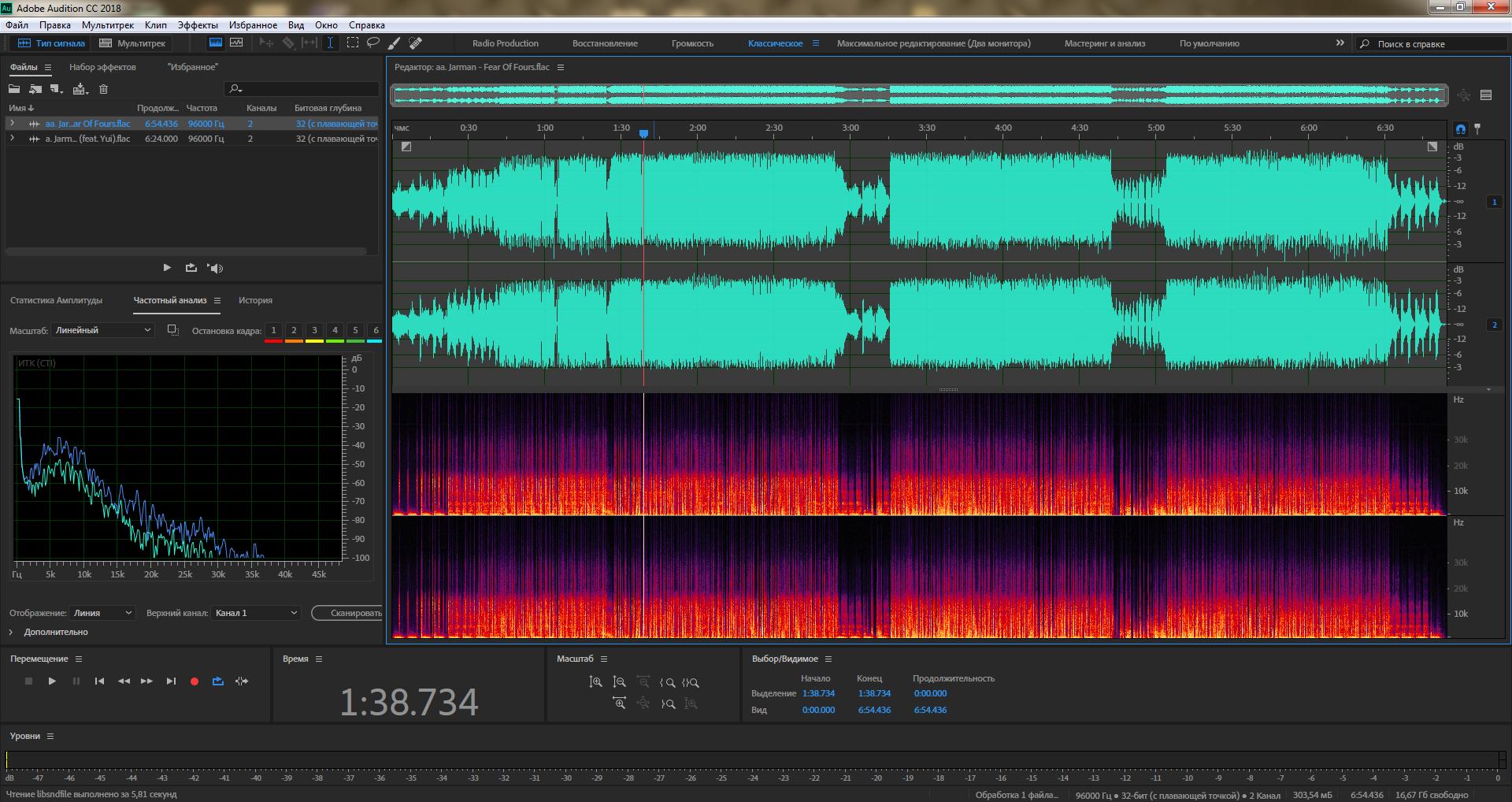Open the Верхний канал dropdown
The height and width of the screenshot is (802, 1512).
pyautogui.click(x=256, y=613)
